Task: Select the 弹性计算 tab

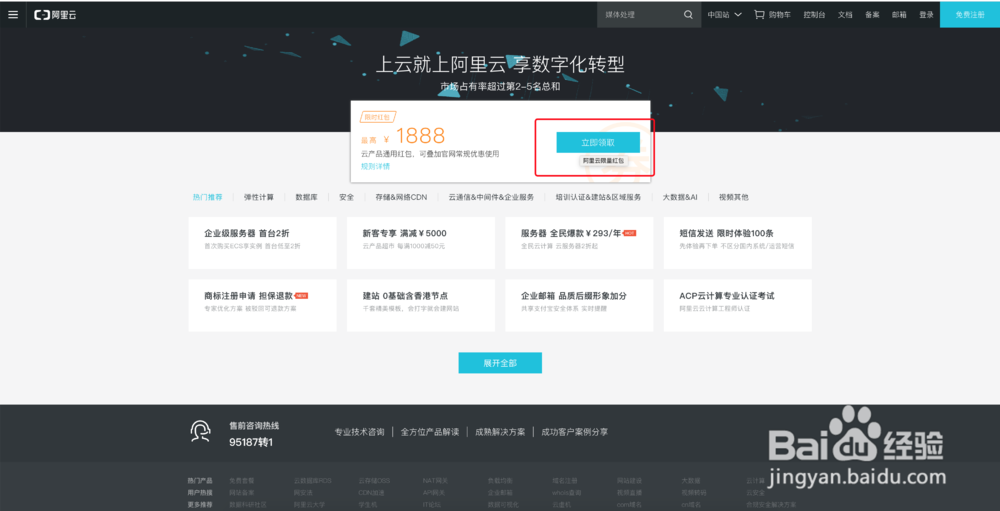Action: [258, 197]
